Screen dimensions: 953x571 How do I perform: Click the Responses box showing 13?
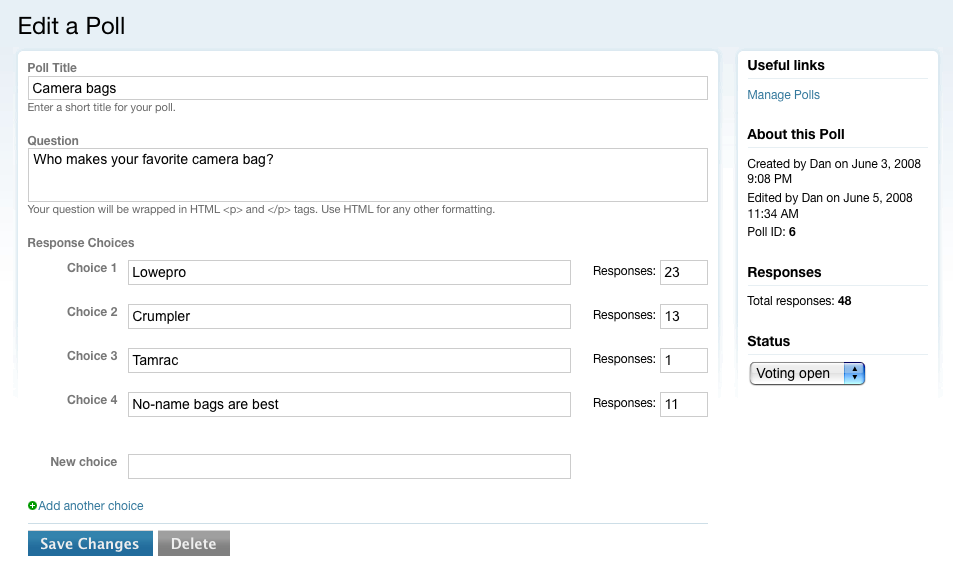(x=683, y=316)
